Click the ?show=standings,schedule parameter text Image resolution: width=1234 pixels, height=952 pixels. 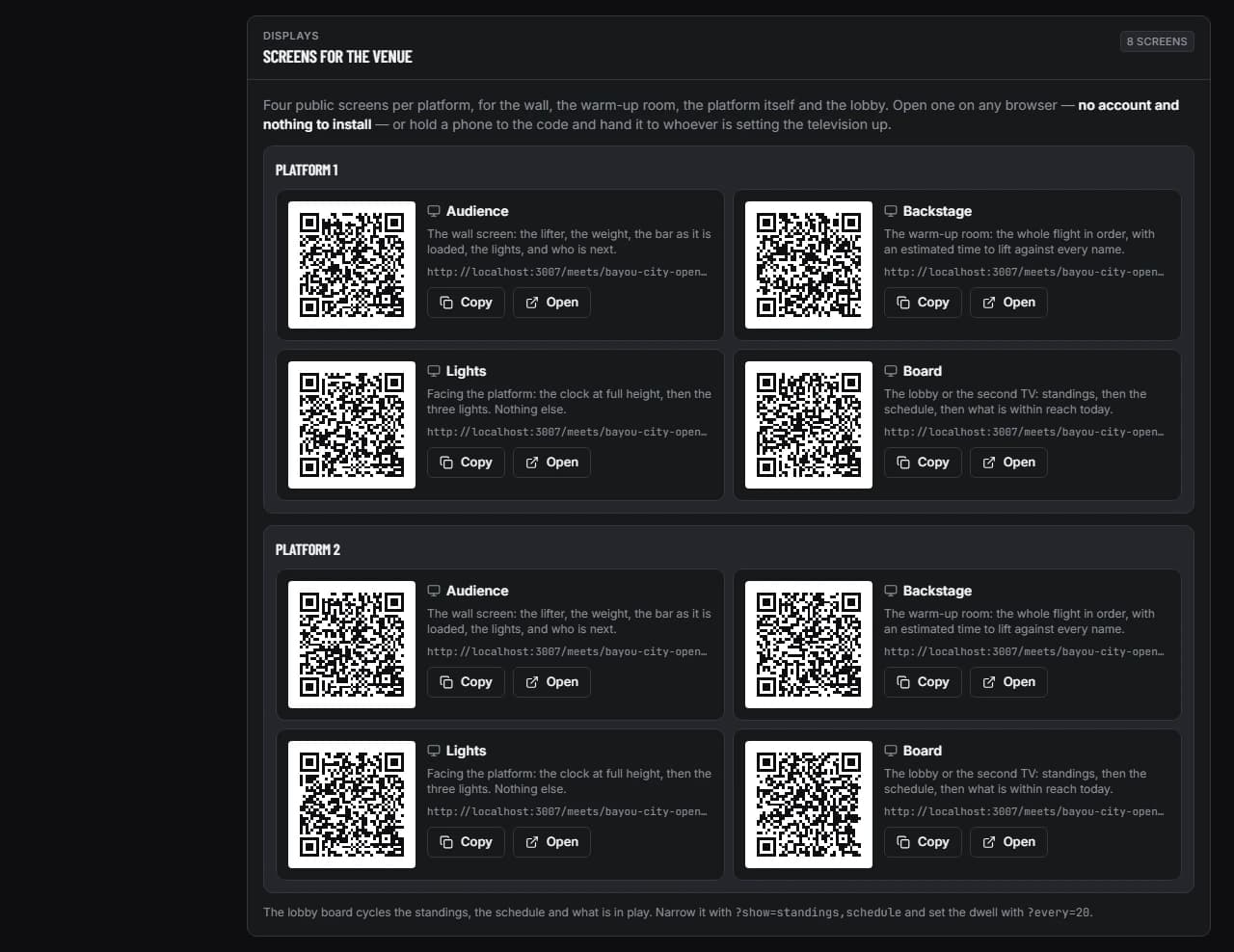818,912
